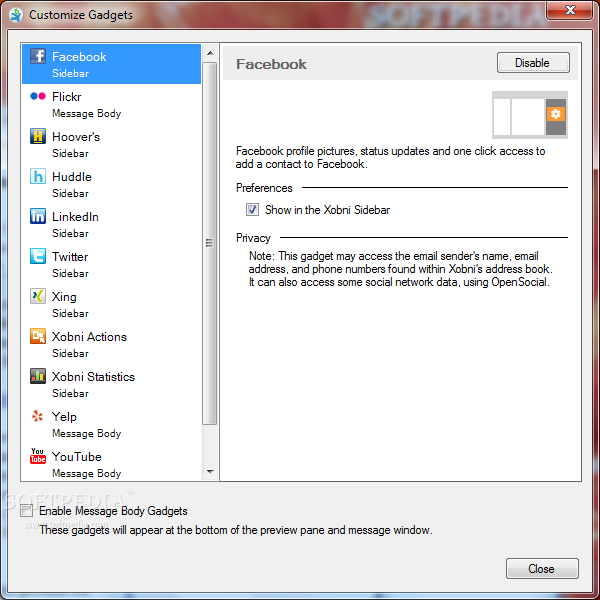Click the gadget list scrollbar thumb

point(209,243)
